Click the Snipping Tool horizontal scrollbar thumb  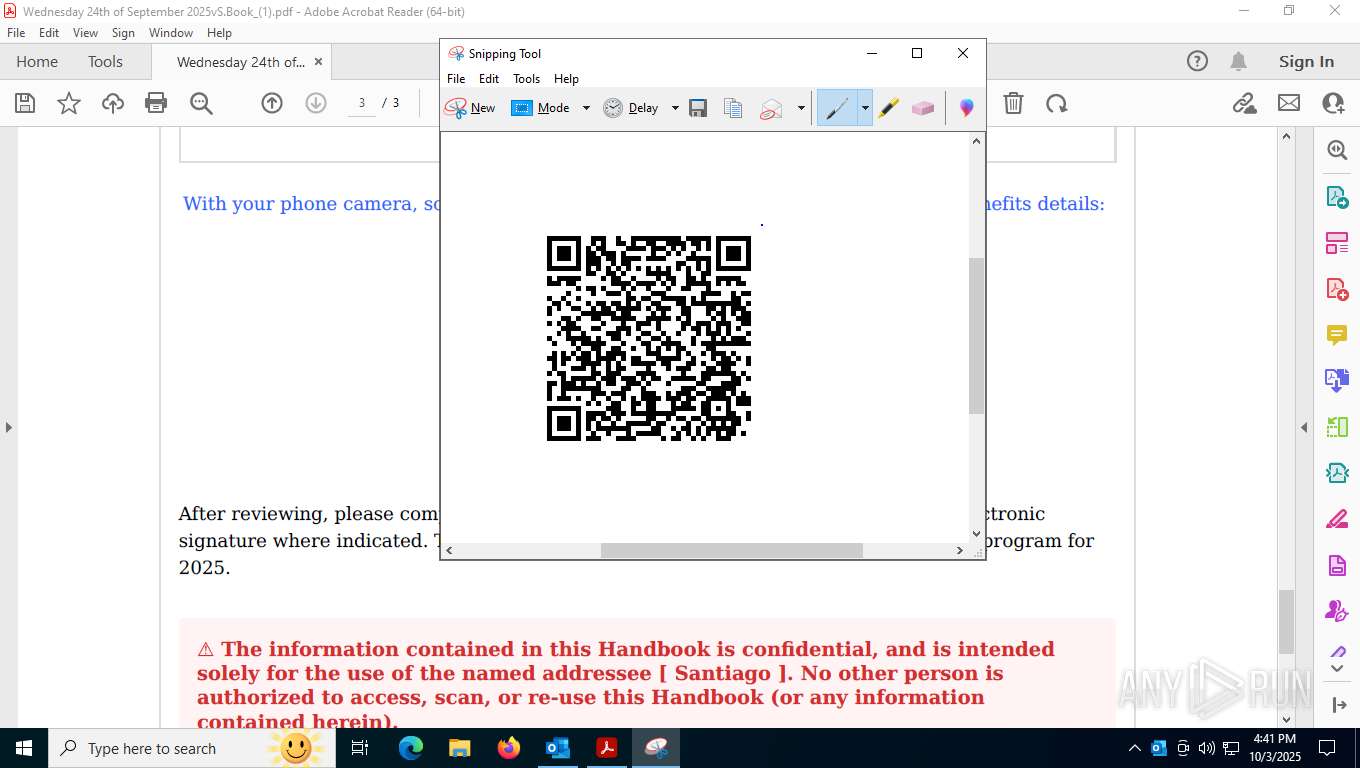731,550
